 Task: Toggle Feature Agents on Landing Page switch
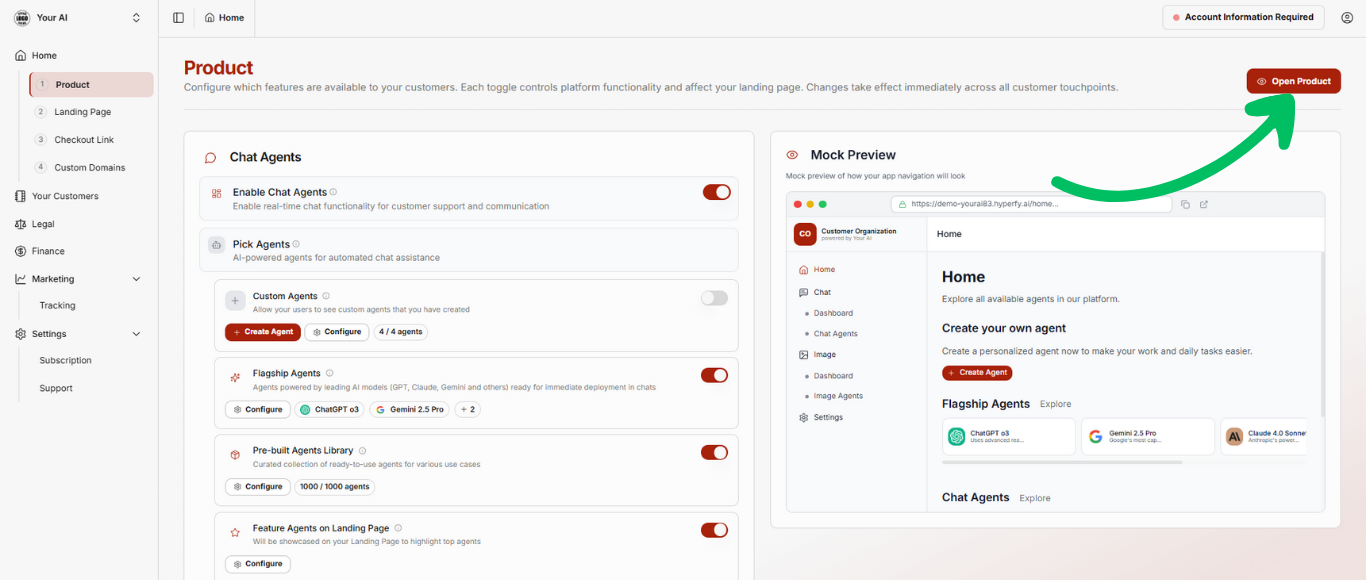tap(714, 530)
